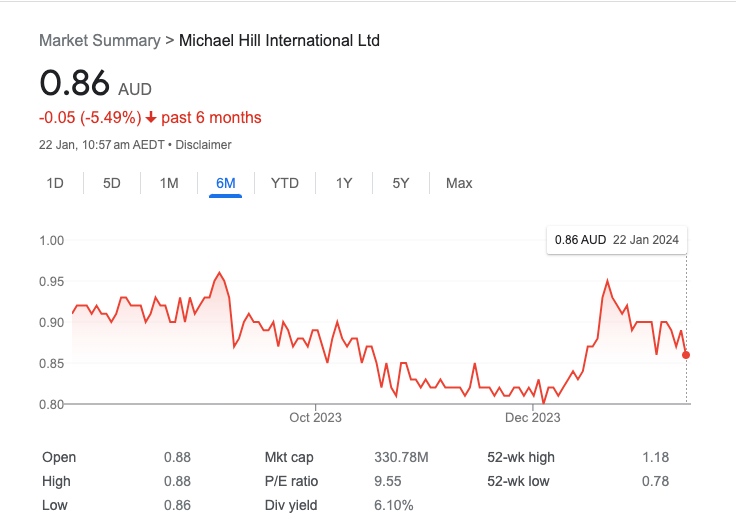The image size is (736, 525).
Task: Click the P/E ratio value 9.55
Action: [388, 481]
